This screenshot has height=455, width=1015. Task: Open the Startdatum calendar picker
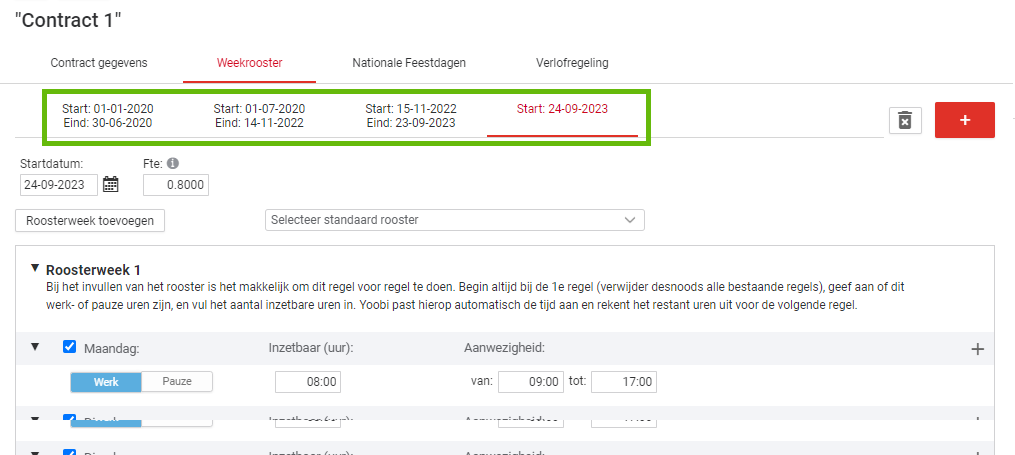coord(111,184)
